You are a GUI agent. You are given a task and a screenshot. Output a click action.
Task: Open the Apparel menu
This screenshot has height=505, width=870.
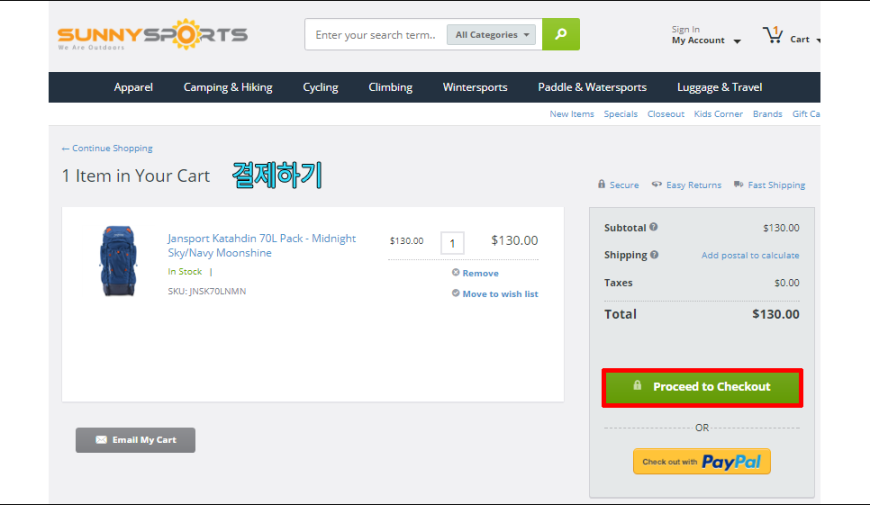coord(133,87)
